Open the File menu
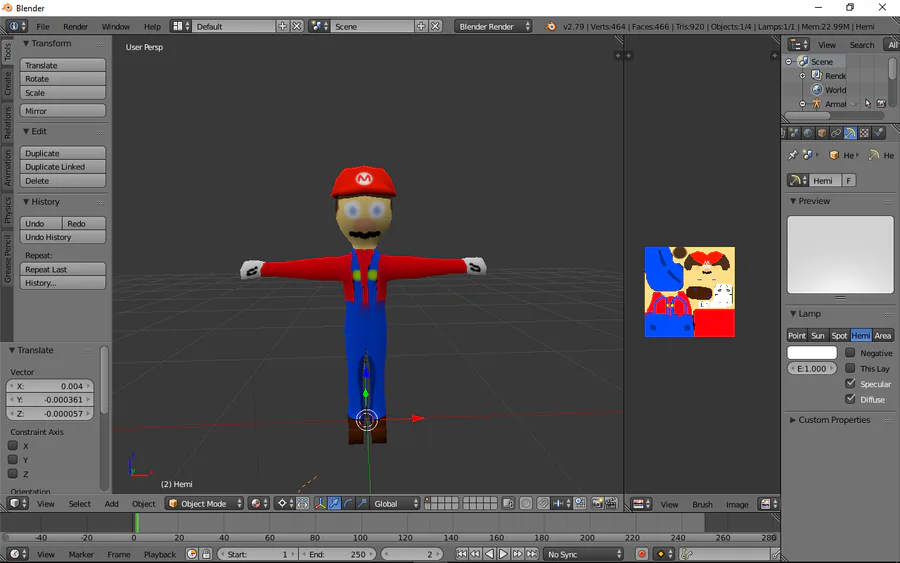 [43, 26]
